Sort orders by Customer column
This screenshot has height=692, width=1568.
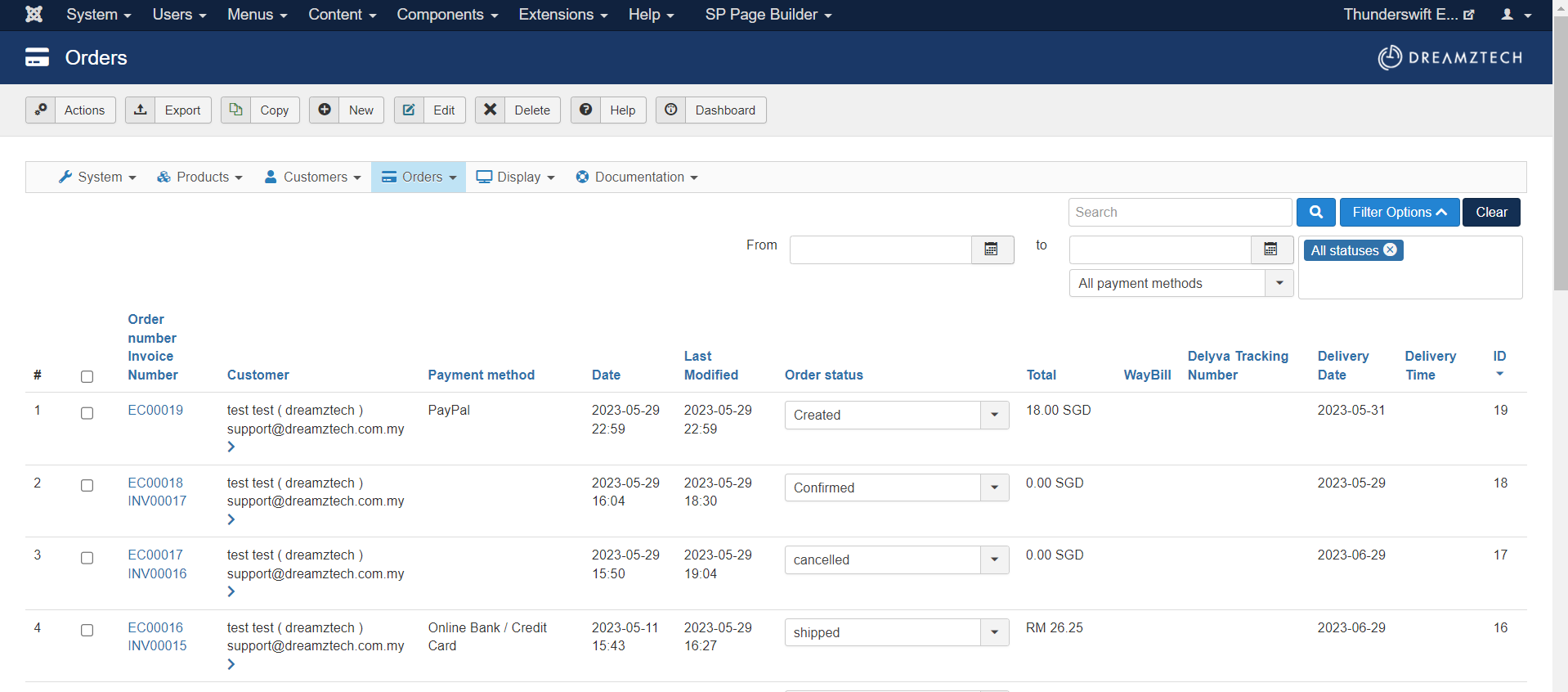(x=258, y=375)
